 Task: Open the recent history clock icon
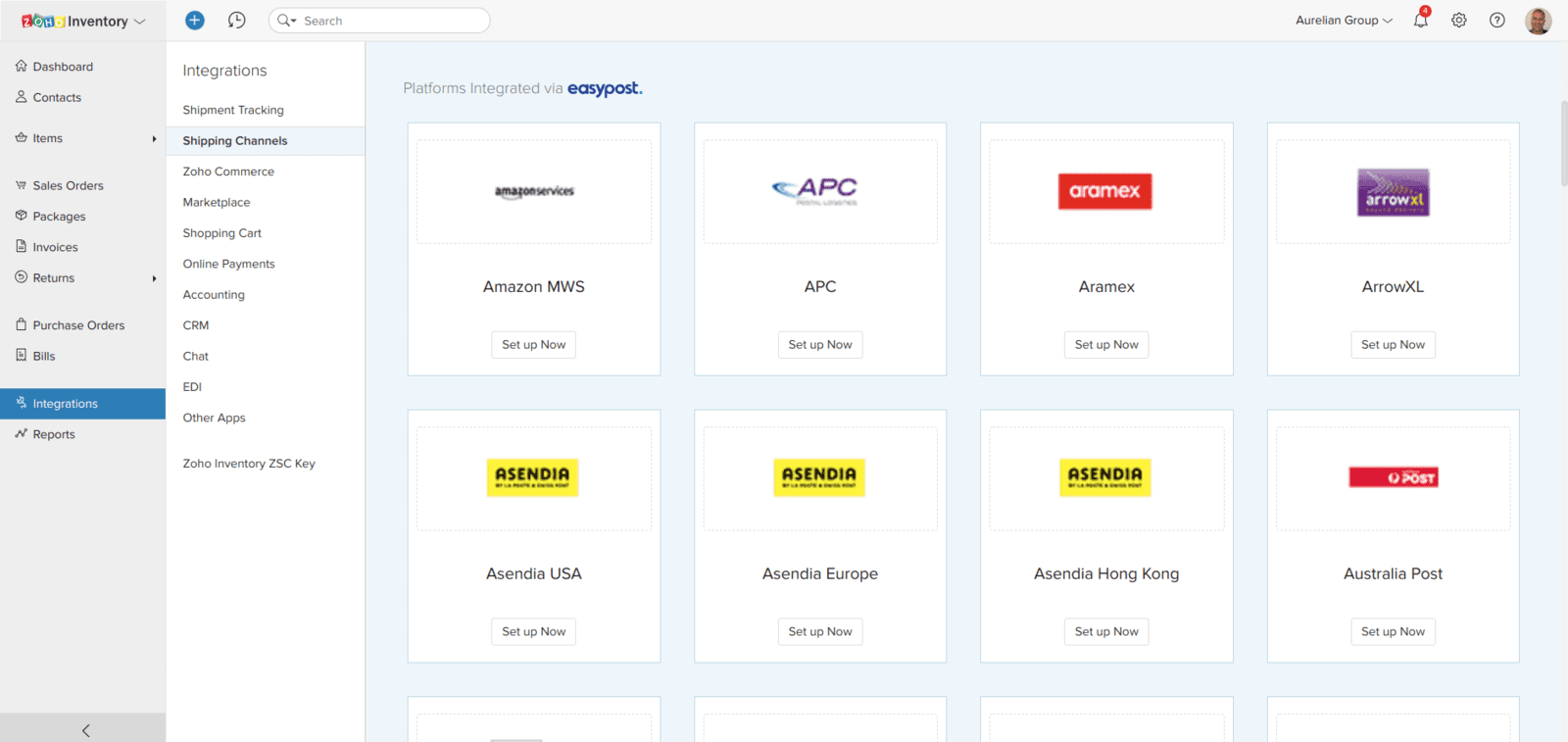(x=236, y=20)
